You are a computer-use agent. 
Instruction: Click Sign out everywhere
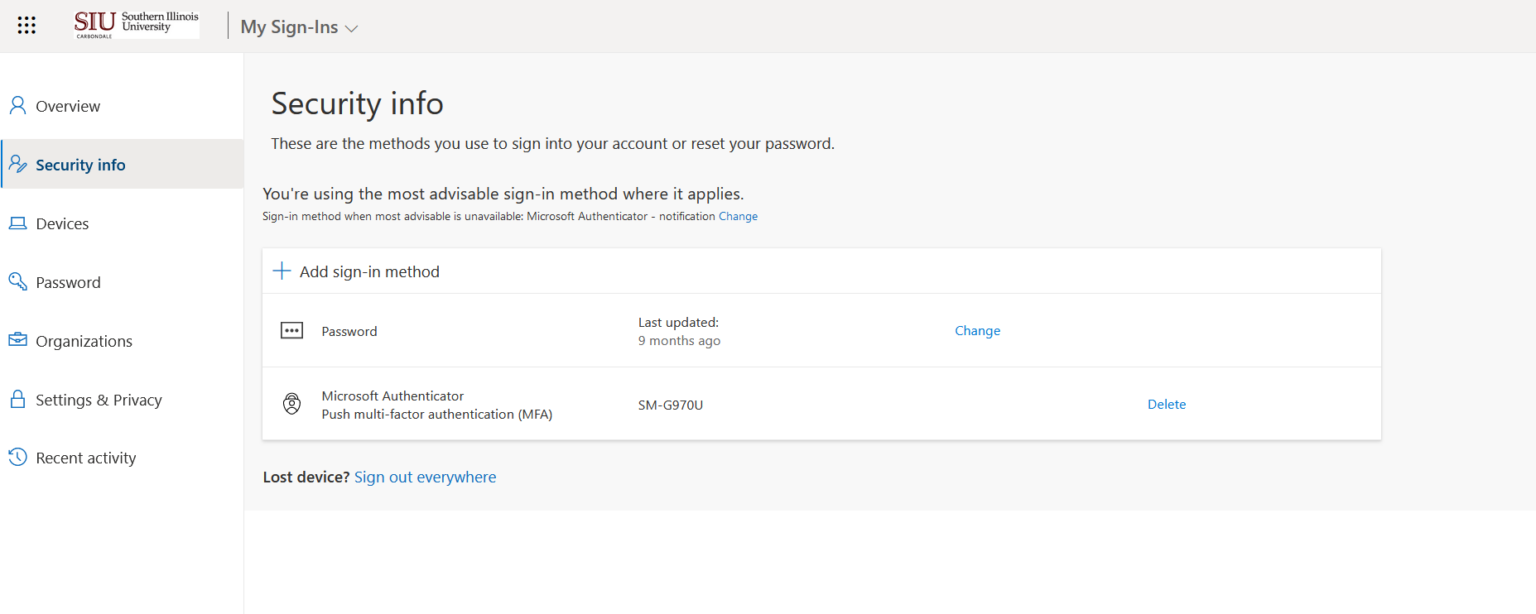pos(425,477)
